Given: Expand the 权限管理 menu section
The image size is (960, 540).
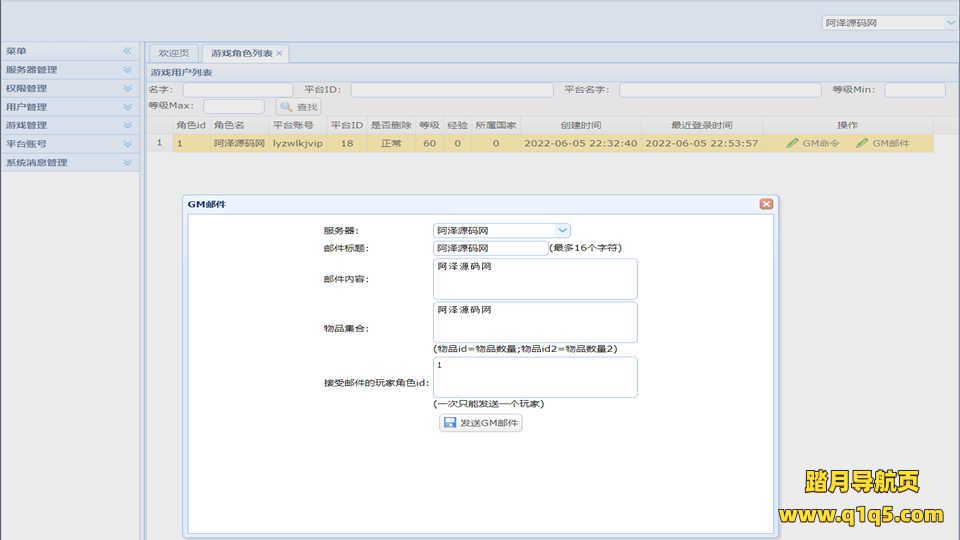Looking at the screenshot, I should [127, 88].
